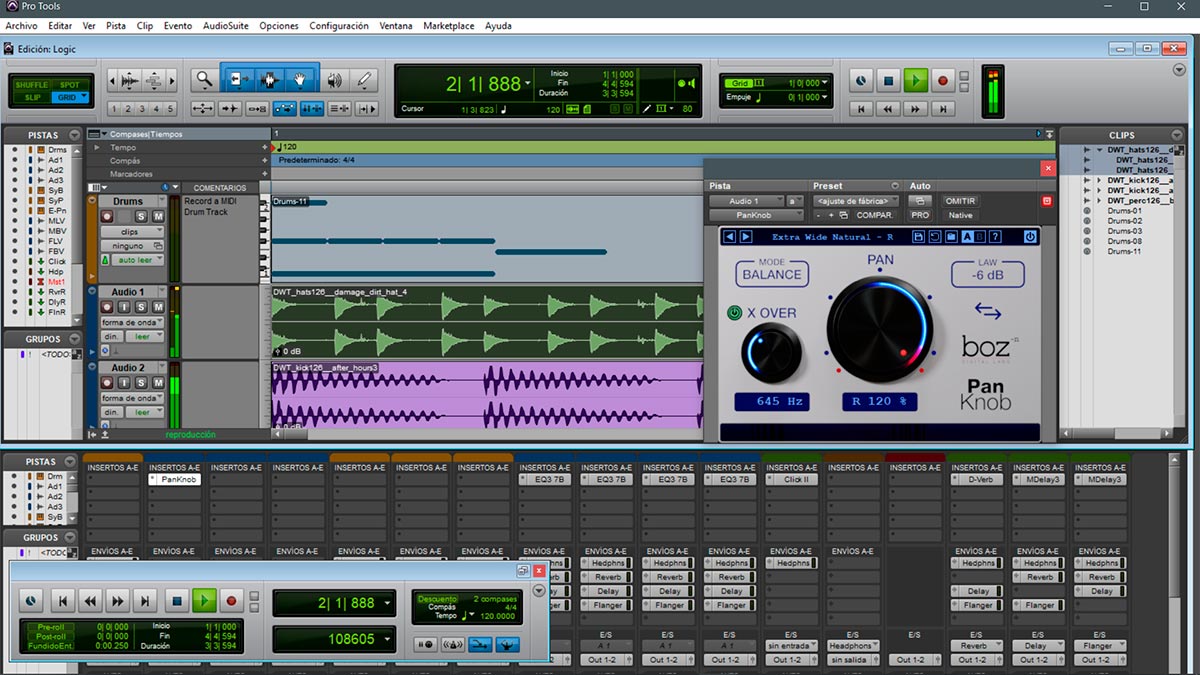The image size is (1200, 675).
Task: Select the Trim tool in edit toolbar
Action: coord(238,79)
